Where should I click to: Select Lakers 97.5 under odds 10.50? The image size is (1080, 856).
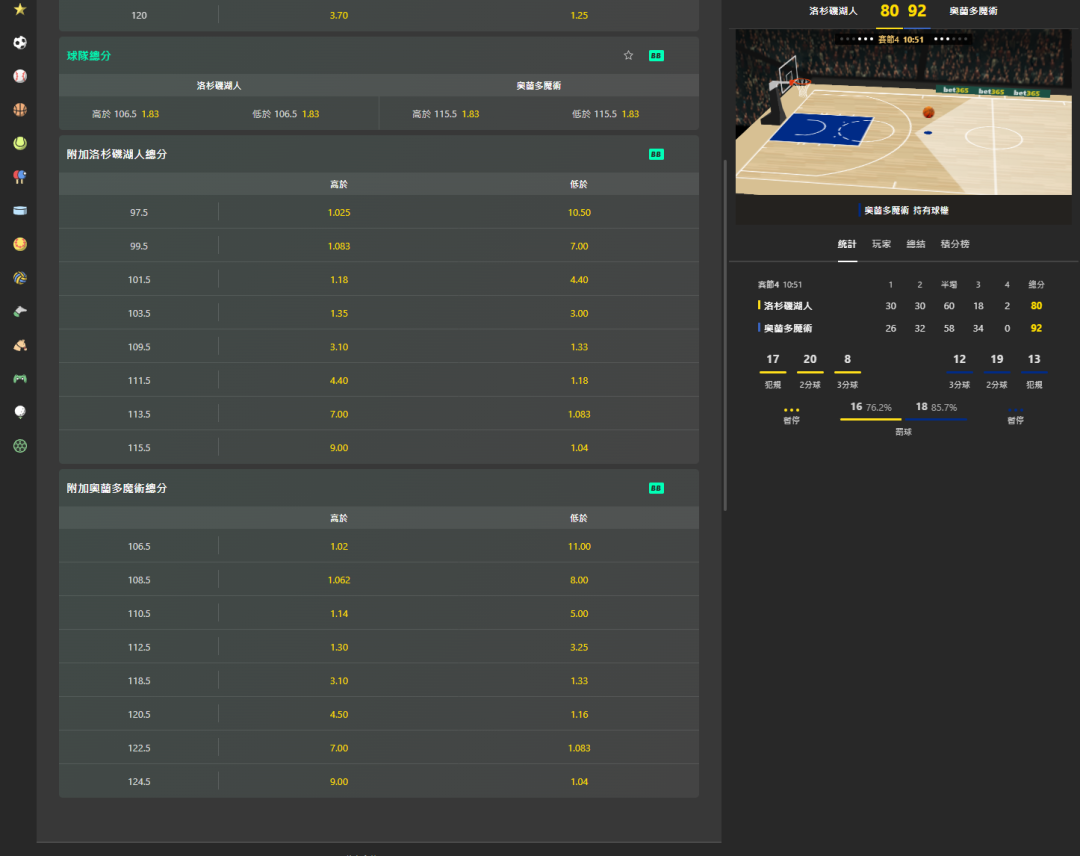(579, 212)
